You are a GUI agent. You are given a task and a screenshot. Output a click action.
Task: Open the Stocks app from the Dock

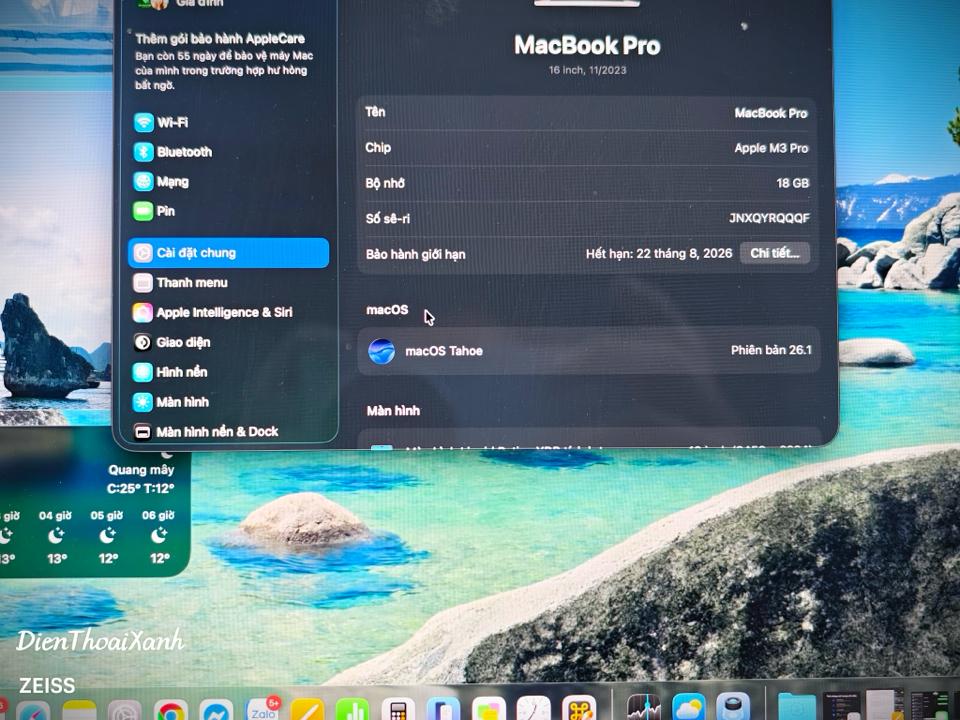pos(645,708)
